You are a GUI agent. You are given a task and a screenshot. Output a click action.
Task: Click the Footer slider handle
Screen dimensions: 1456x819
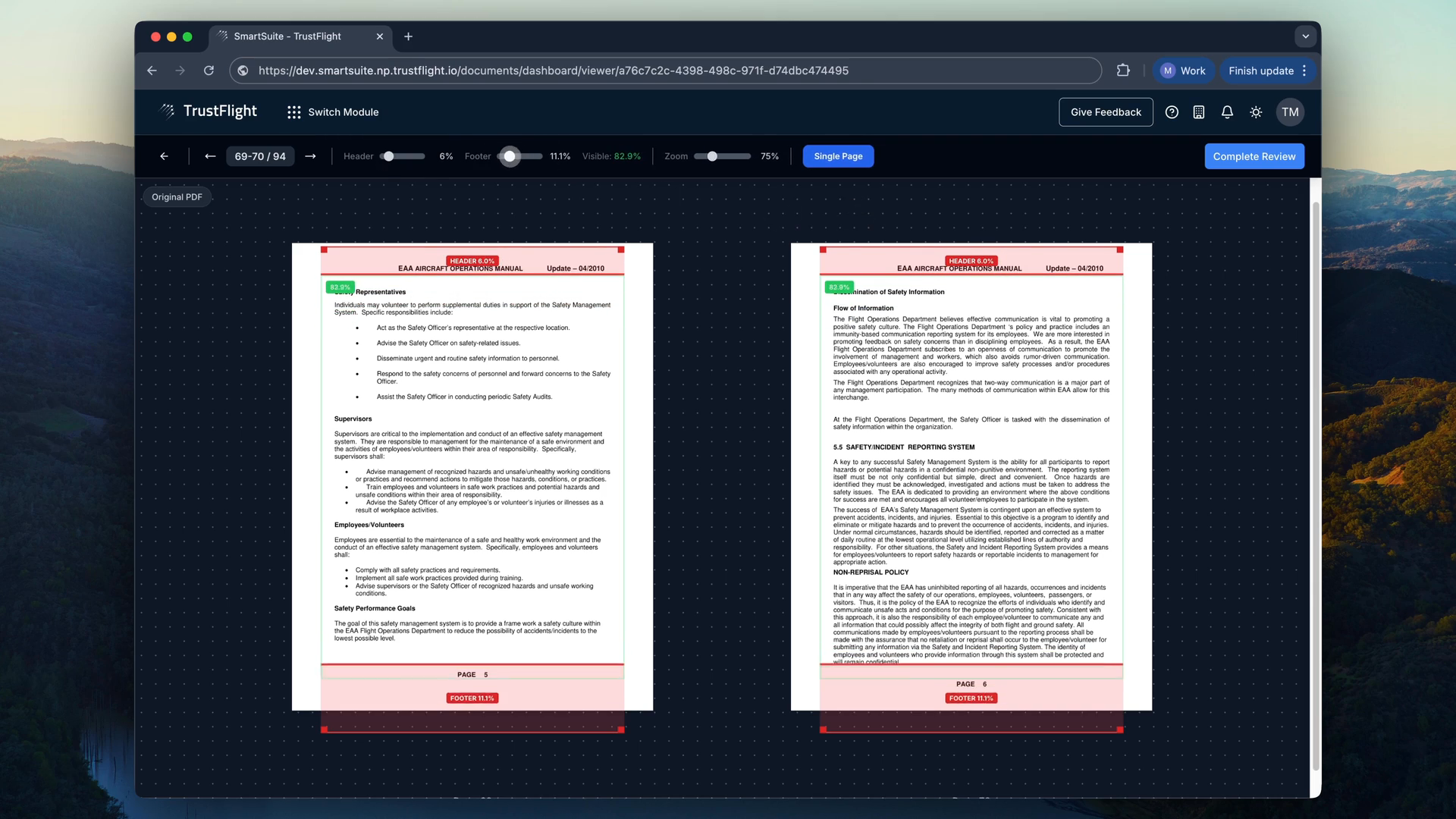coord(510,156)
